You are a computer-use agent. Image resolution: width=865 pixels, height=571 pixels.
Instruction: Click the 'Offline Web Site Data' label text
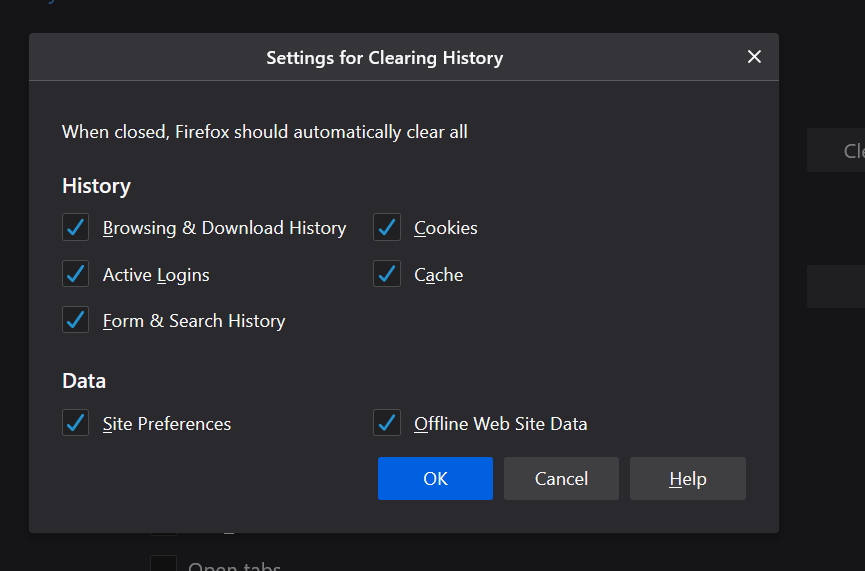[500, 424]
